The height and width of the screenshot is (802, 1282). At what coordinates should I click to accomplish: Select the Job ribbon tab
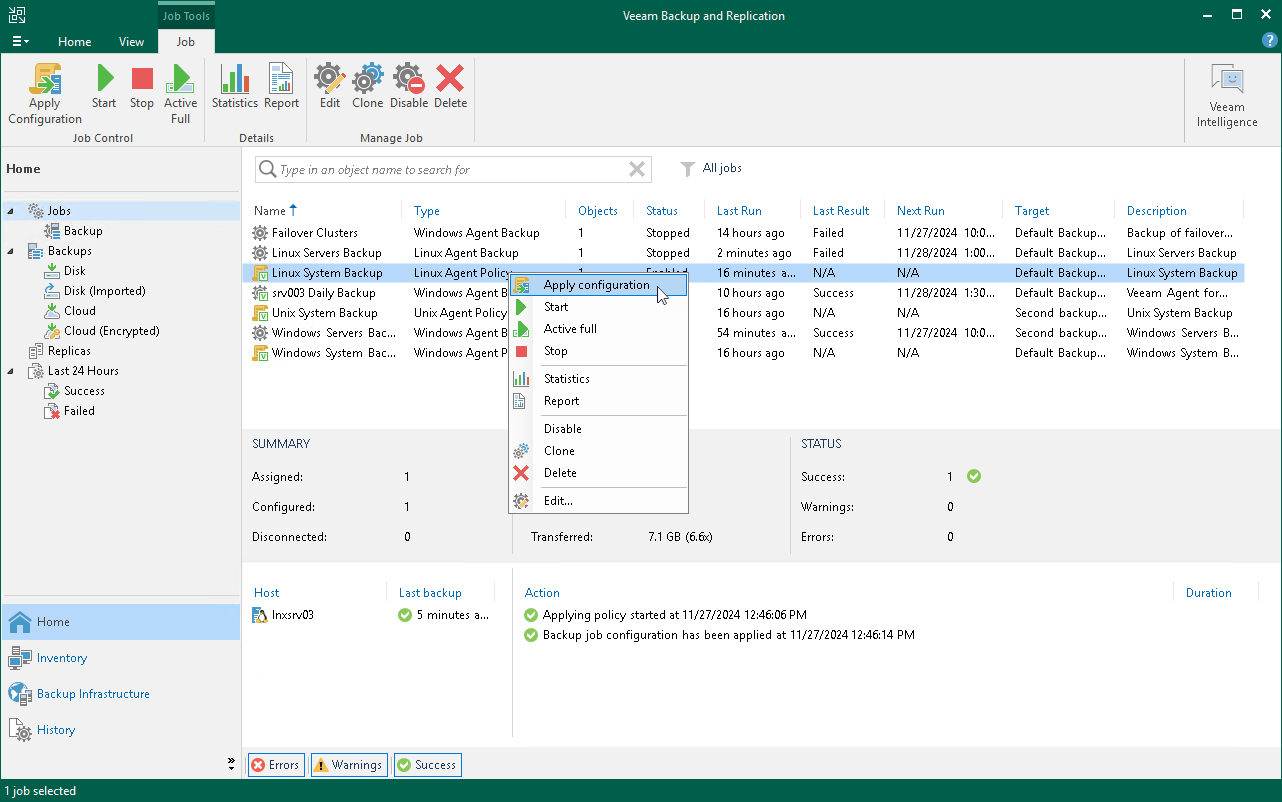tap(186, 42)
